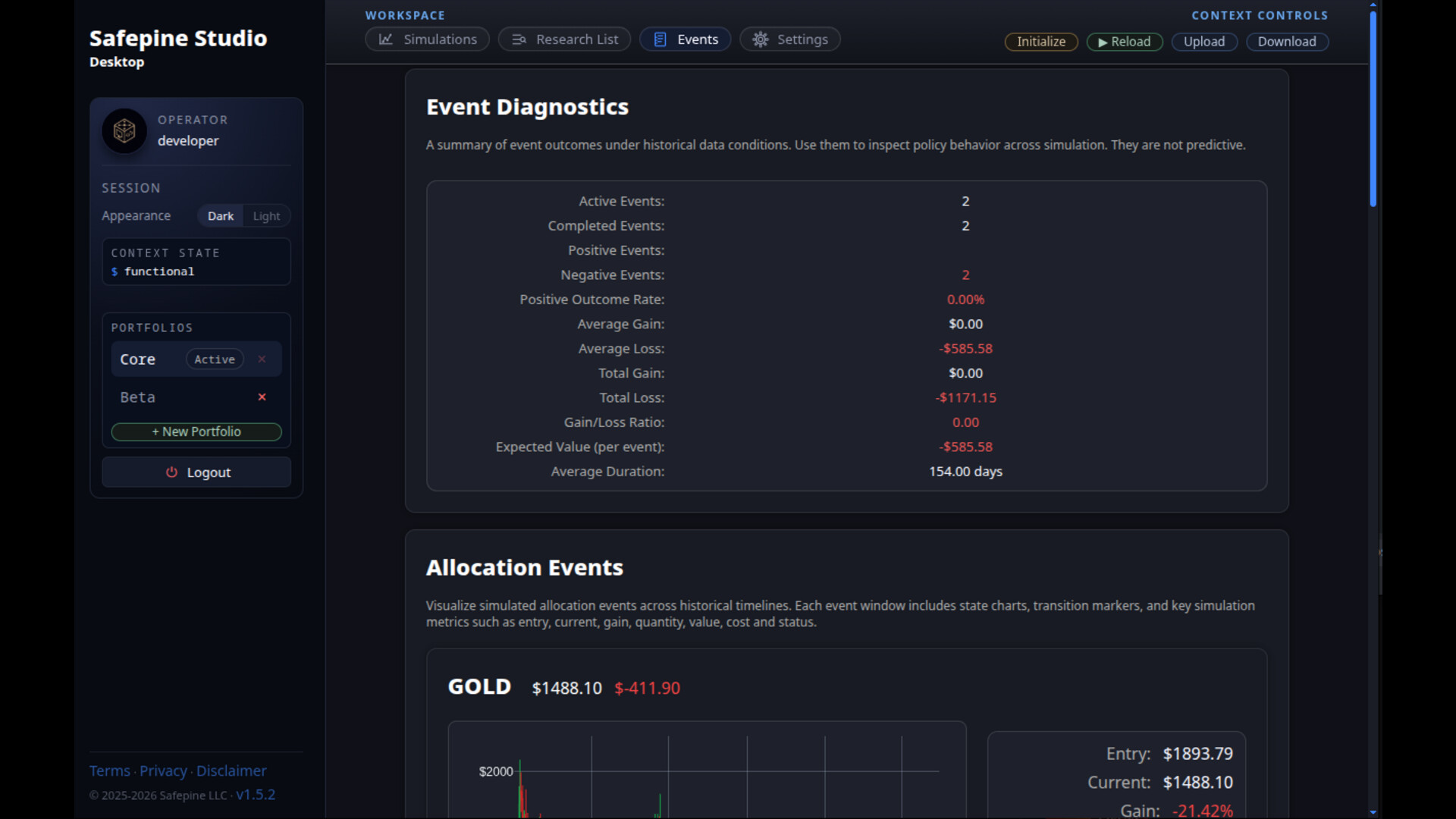Remove the Core portfolio with its X
Screen dimensions: 1456x819
click(262, 359)
